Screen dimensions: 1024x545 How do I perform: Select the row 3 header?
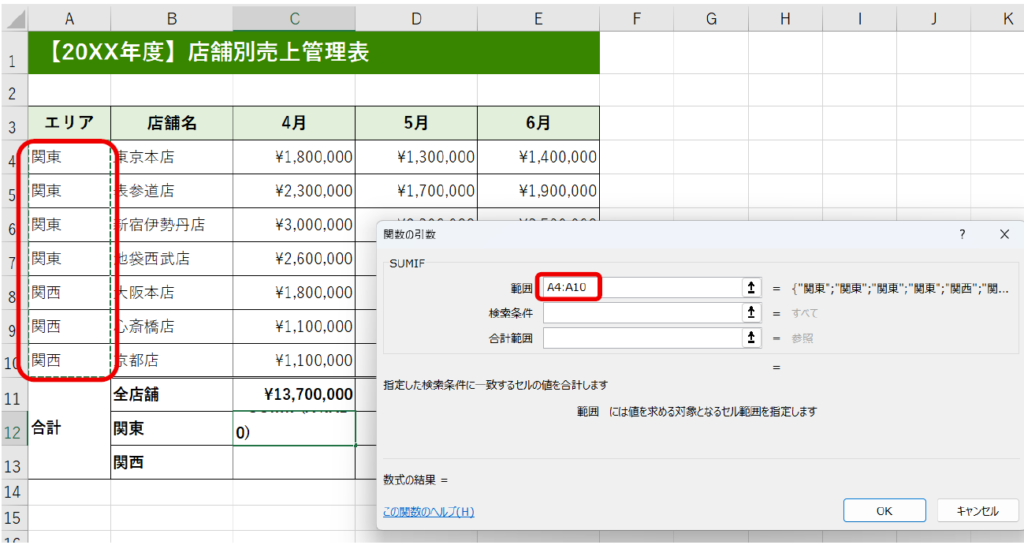coord(13,124)
